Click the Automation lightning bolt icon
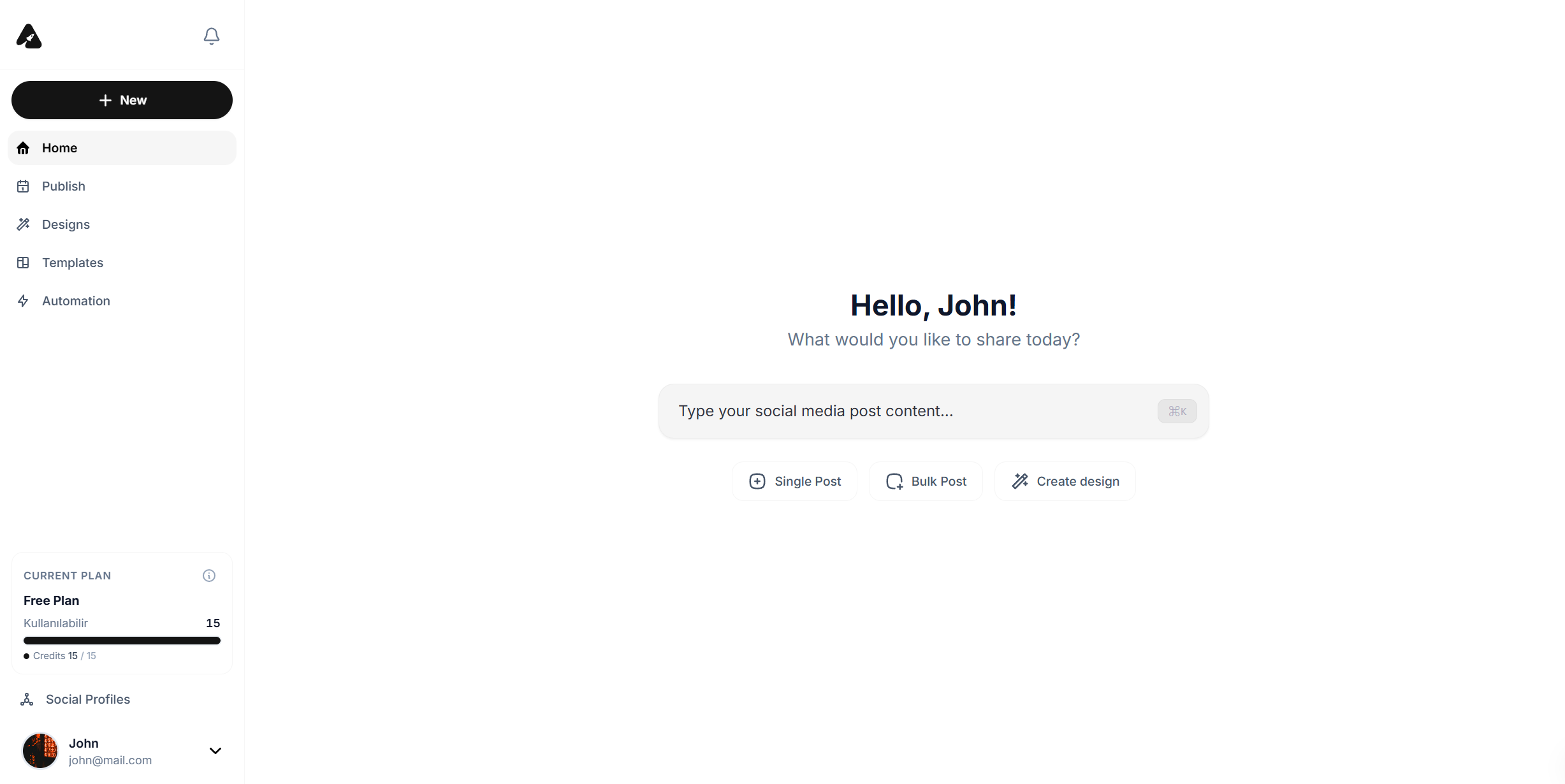The width and height of the screenshot is (1565, 784). coord(23,301)
